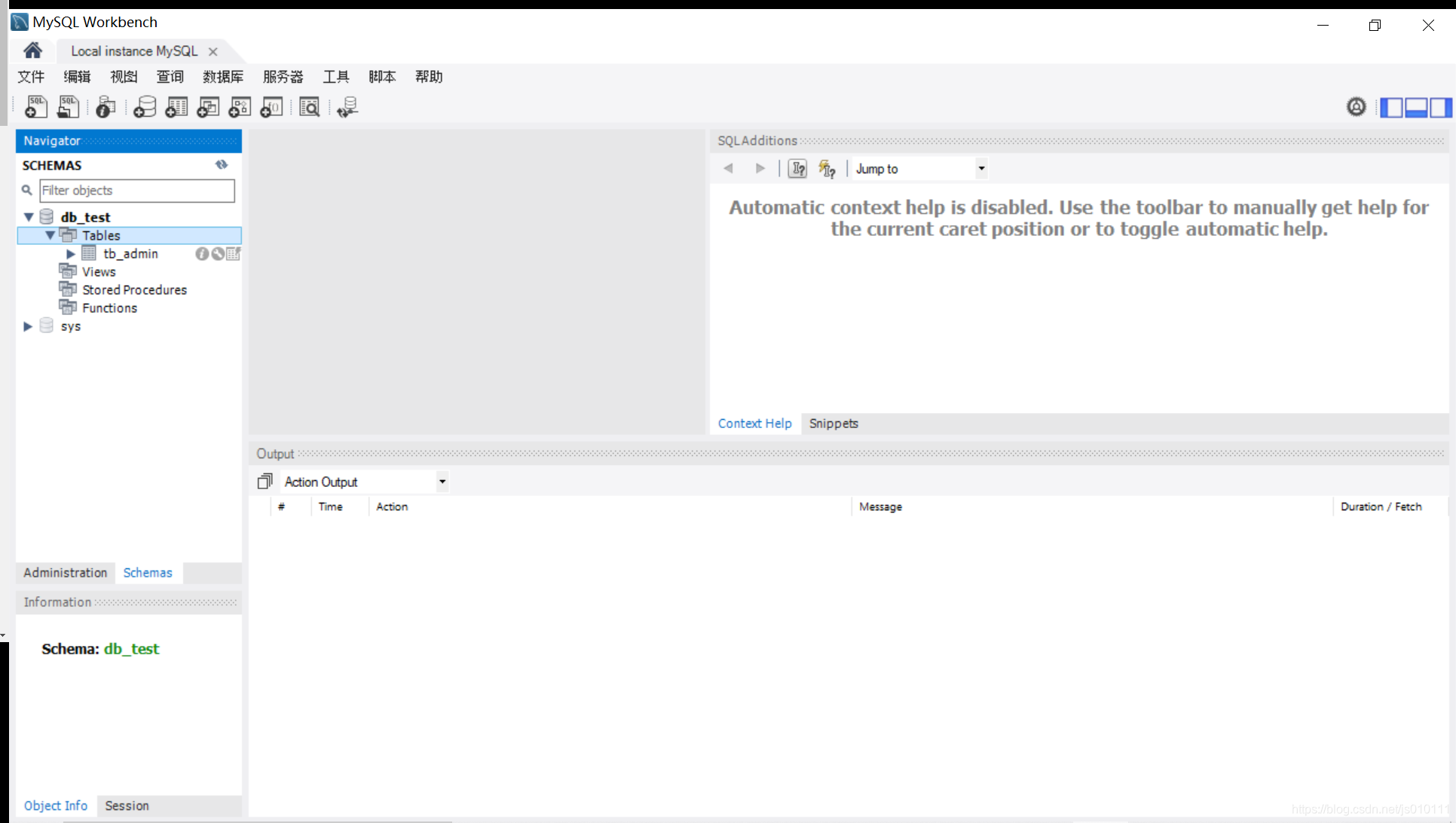1456x823 pixels.
Task: Open the 编辑 menu
Action: (x=77, y=76)
